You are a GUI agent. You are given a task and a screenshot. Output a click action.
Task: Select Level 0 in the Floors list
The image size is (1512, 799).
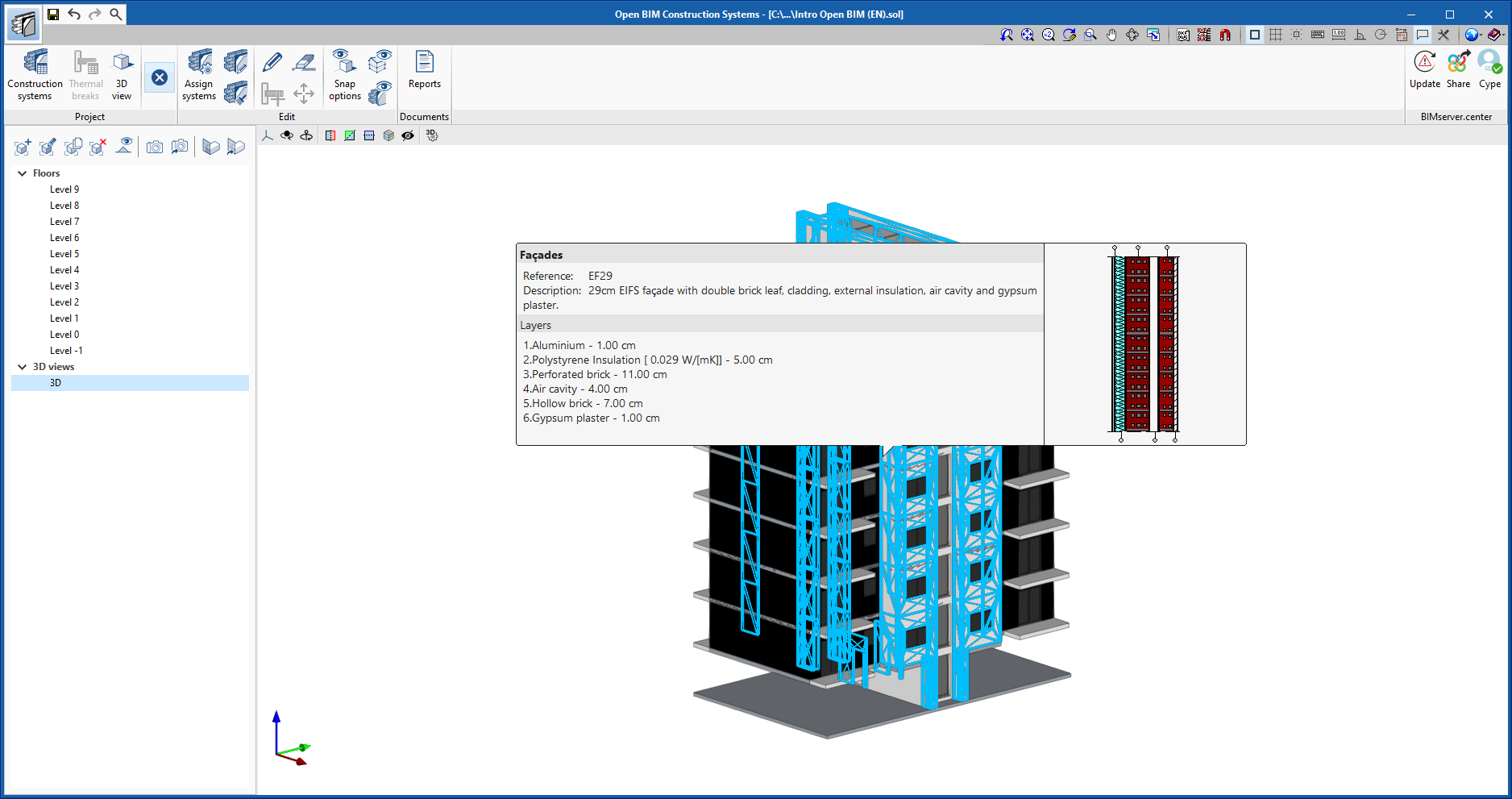tap(64, 335)
